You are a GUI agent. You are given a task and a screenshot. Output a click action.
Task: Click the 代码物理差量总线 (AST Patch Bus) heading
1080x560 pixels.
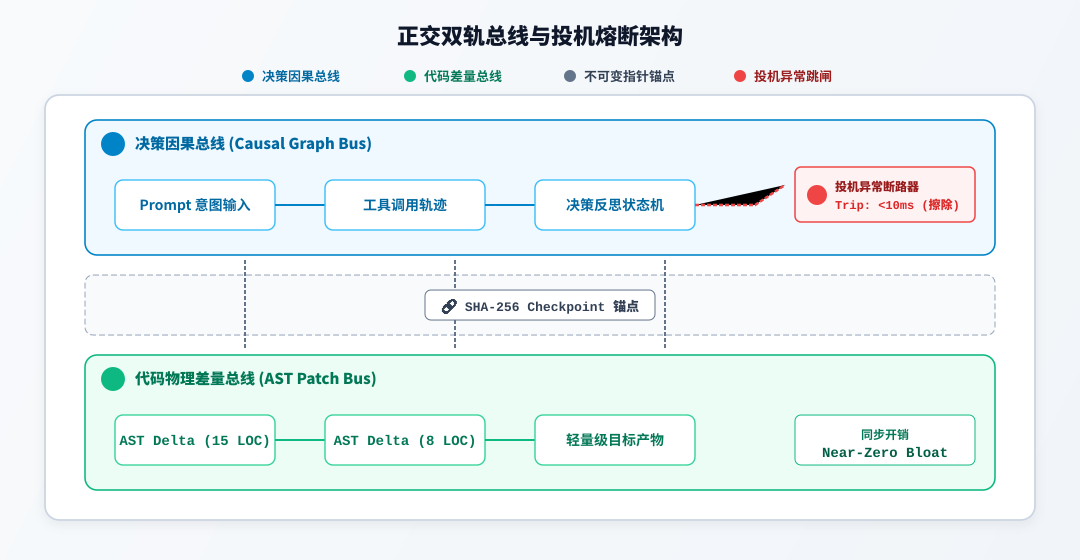point(256,379)
